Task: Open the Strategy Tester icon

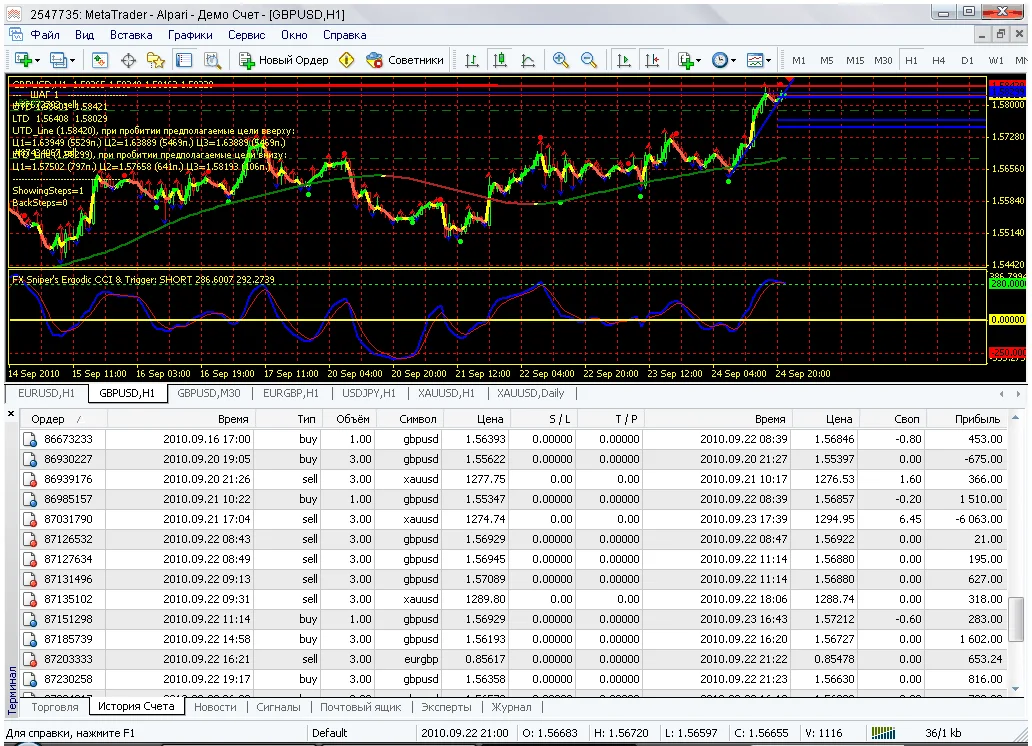Action: click(x=212, y=60)
